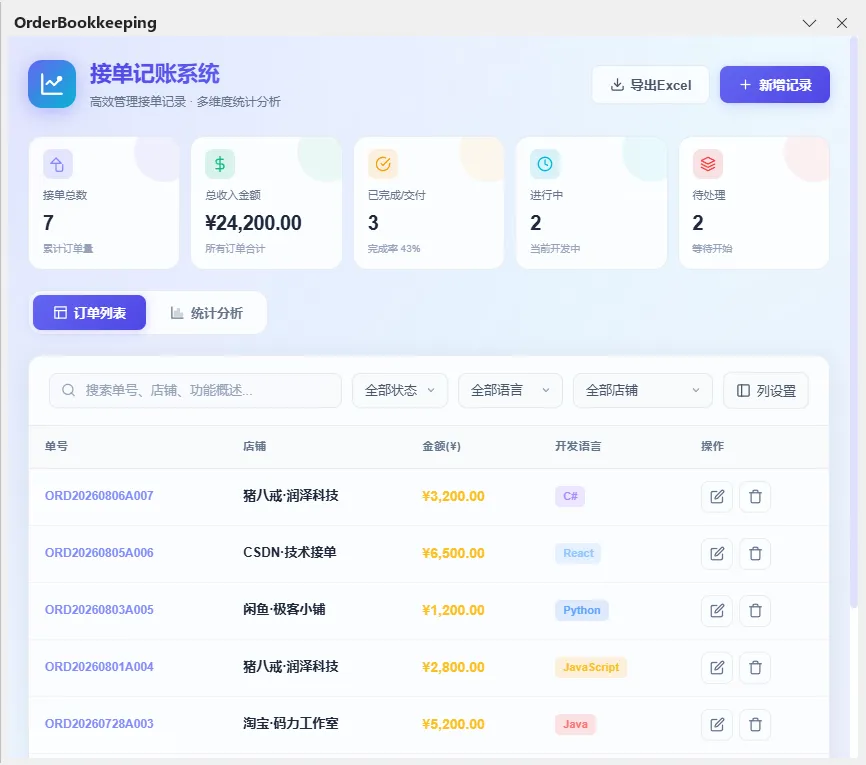Open order link ORD20260801A004

tap(99, 667)
